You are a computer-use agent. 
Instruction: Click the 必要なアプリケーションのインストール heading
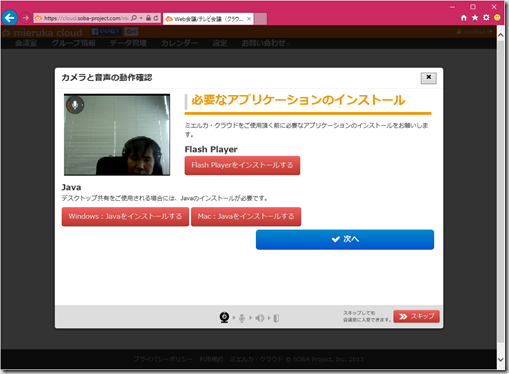pyautogui.click(x=298, y=100)
